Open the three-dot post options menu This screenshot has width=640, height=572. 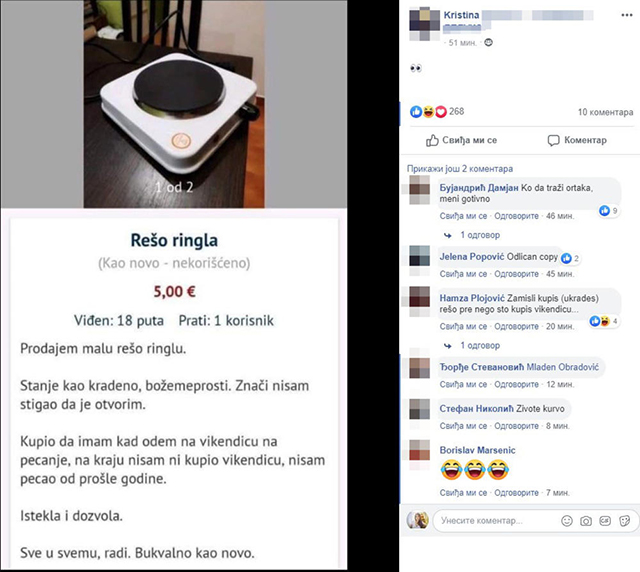[x=627, y=15]
